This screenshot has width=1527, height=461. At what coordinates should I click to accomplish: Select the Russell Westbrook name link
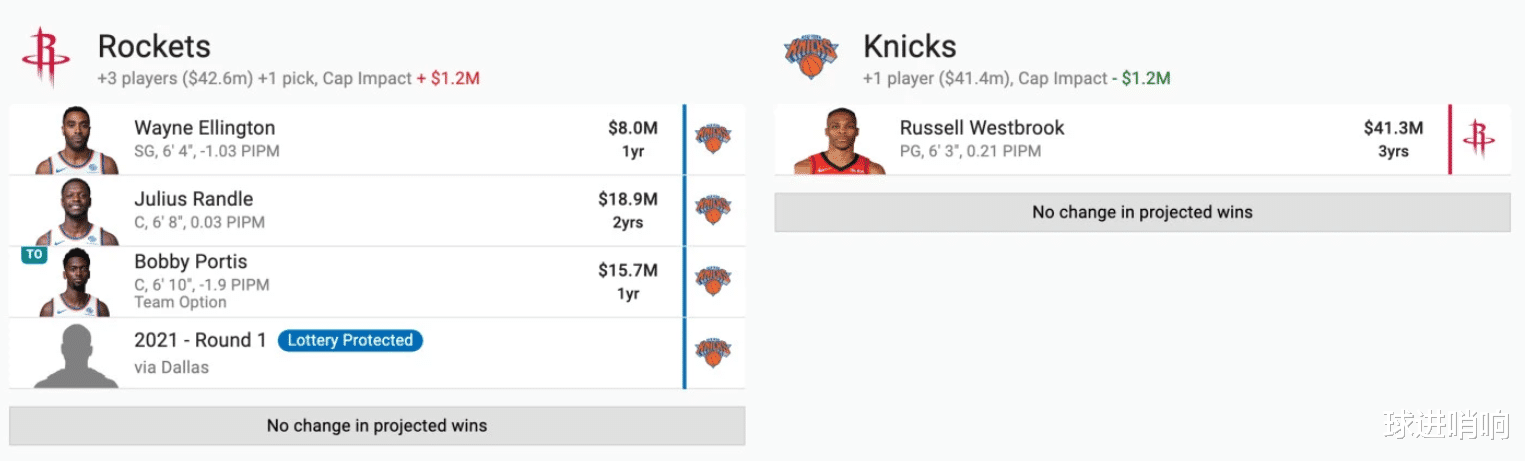pos(982,128)
